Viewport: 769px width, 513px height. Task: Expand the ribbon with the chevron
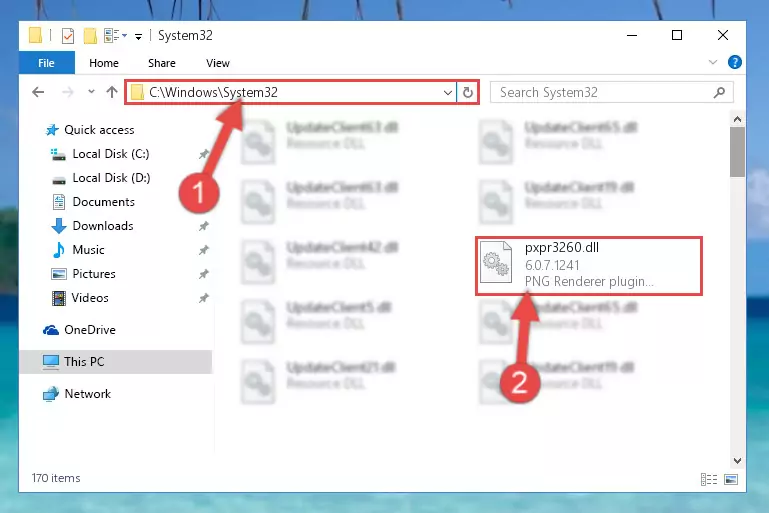click(713, 62)
